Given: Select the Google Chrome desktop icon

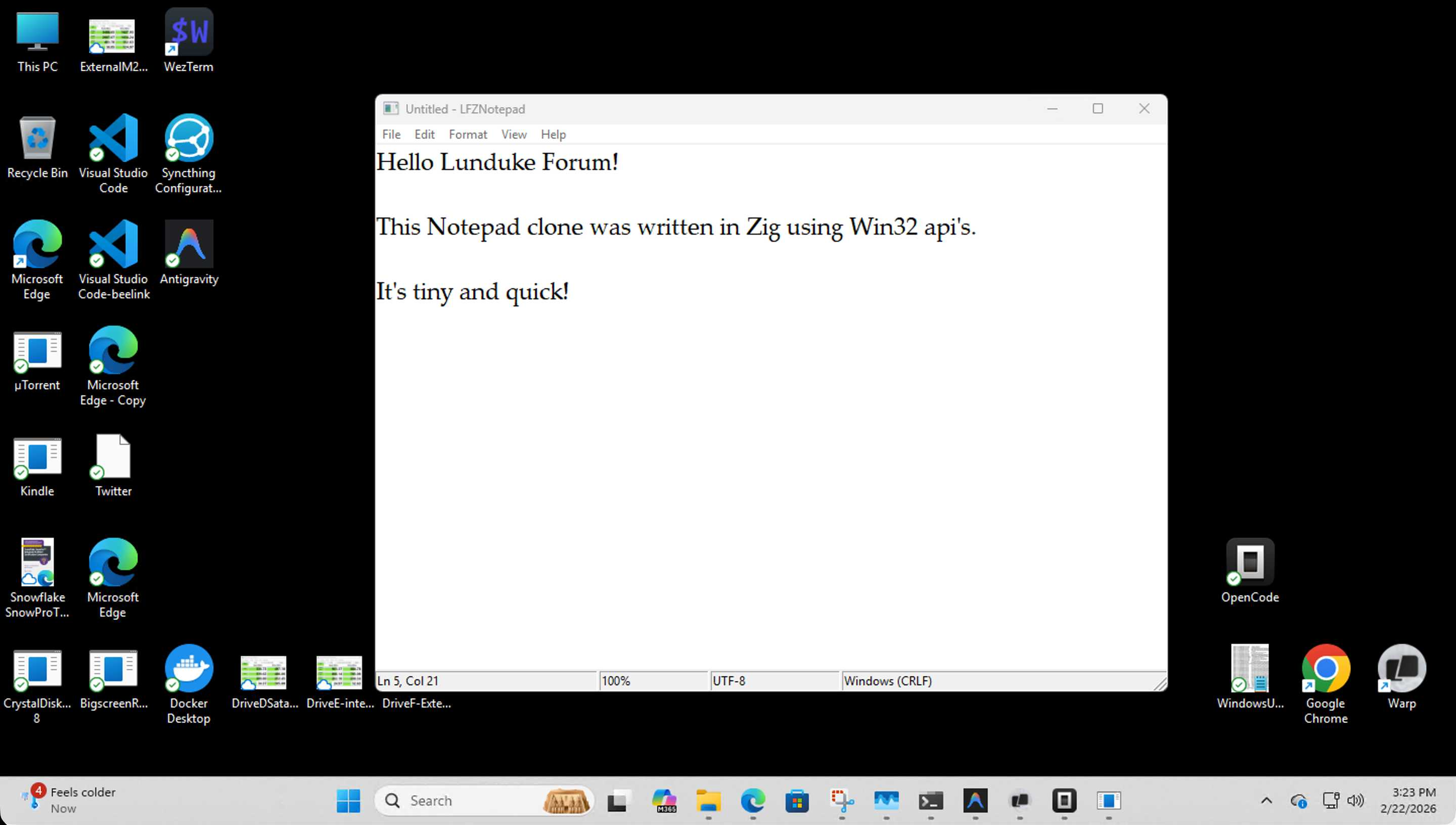Looking at the screenshot, I should point(1325,669).
